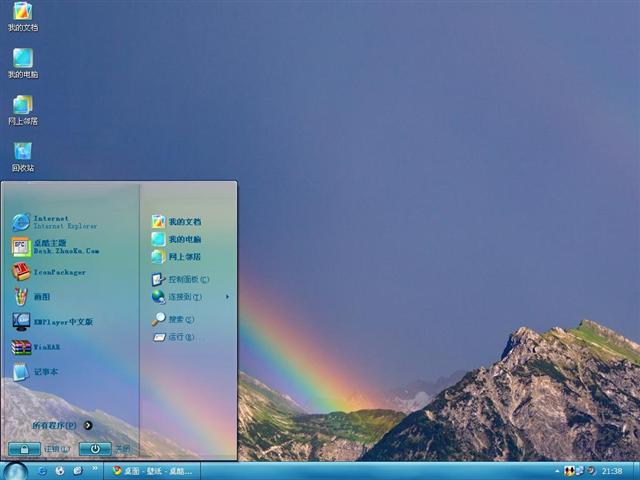Select the 网上邻居 desktop icon

tap(22, 106)
